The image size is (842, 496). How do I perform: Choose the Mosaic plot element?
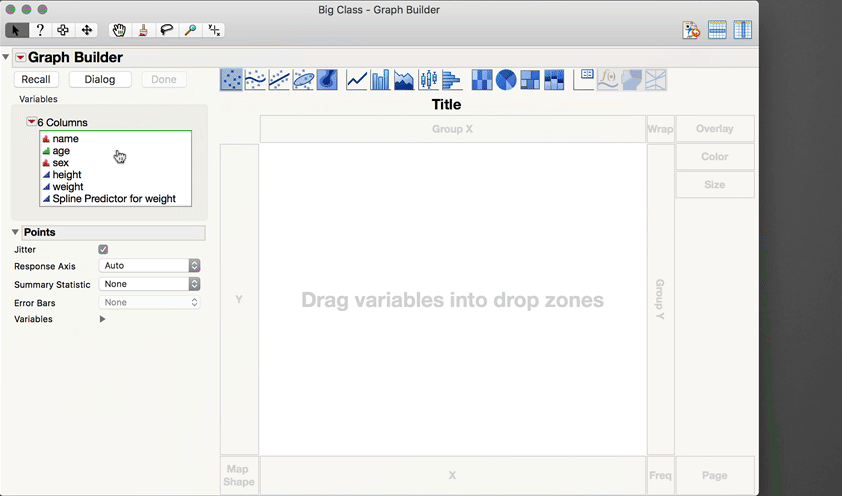pos(554,80)
